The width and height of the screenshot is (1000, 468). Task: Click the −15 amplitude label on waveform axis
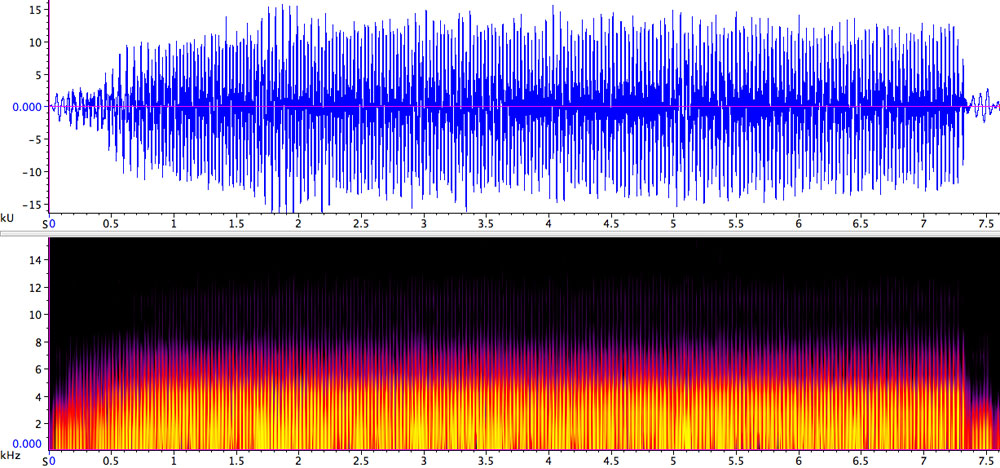pos(32,205)
